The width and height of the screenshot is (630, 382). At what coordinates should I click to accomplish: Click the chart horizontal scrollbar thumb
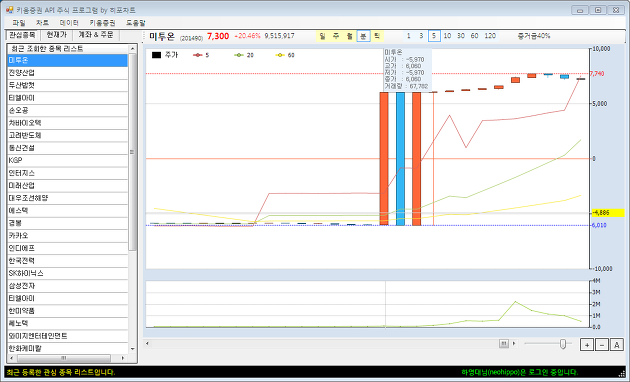[504, 343]
